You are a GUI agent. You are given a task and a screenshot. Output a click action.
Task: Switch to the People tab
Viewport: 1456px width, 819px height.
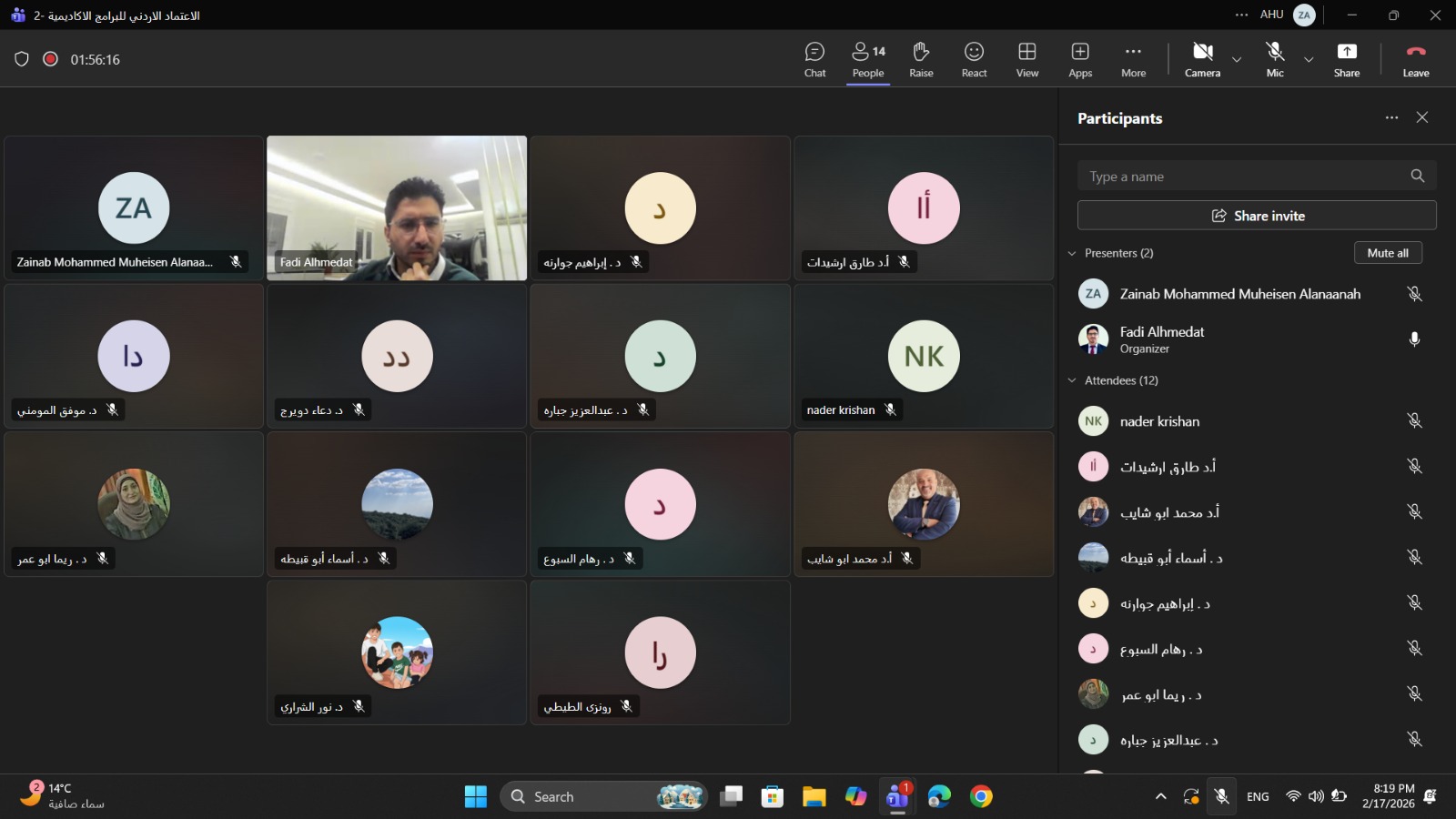pos(868,60)
